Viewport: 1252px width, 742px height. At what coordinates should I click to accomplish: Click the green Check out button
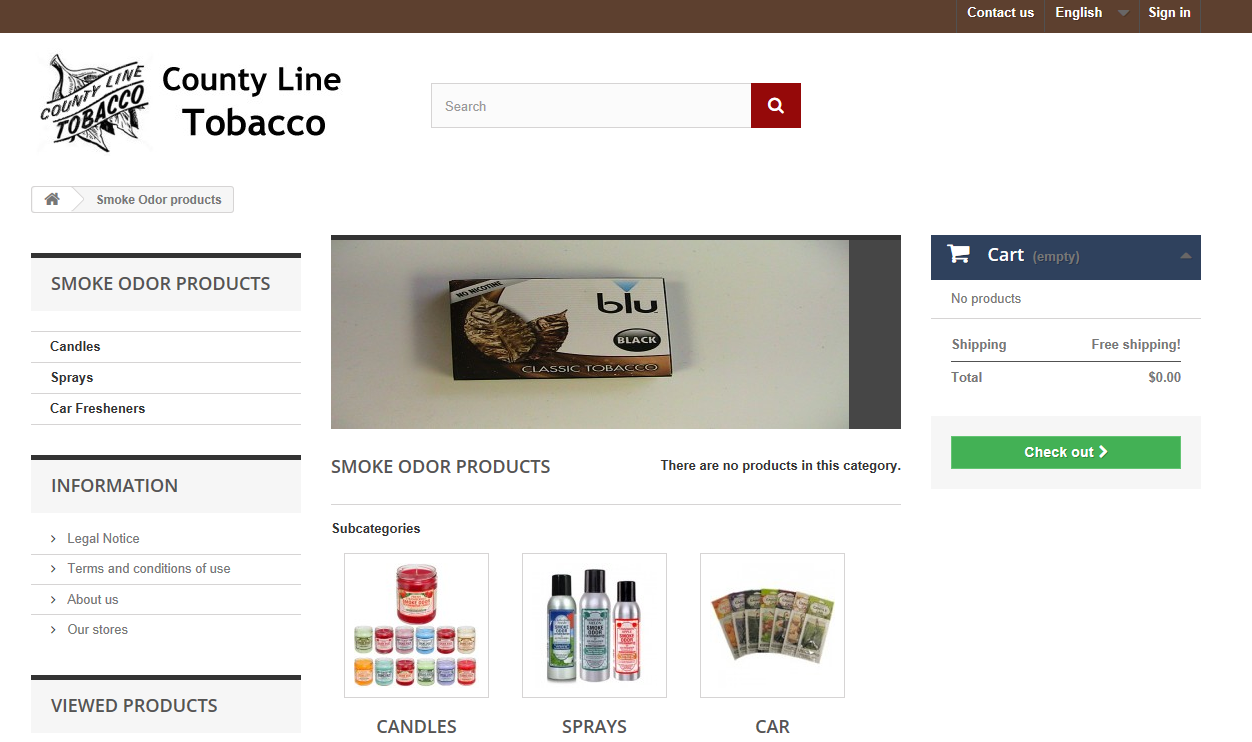[1066, 452]
